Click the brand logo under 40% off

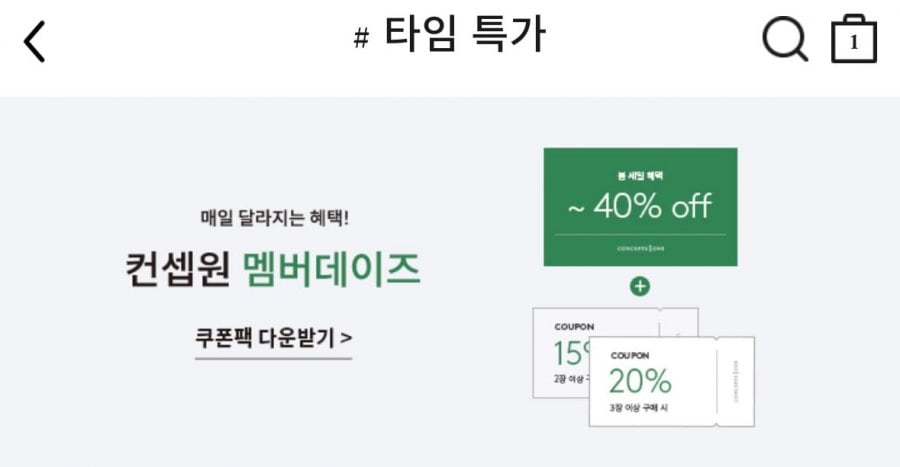pyautogui.click(x=640, y=246)
